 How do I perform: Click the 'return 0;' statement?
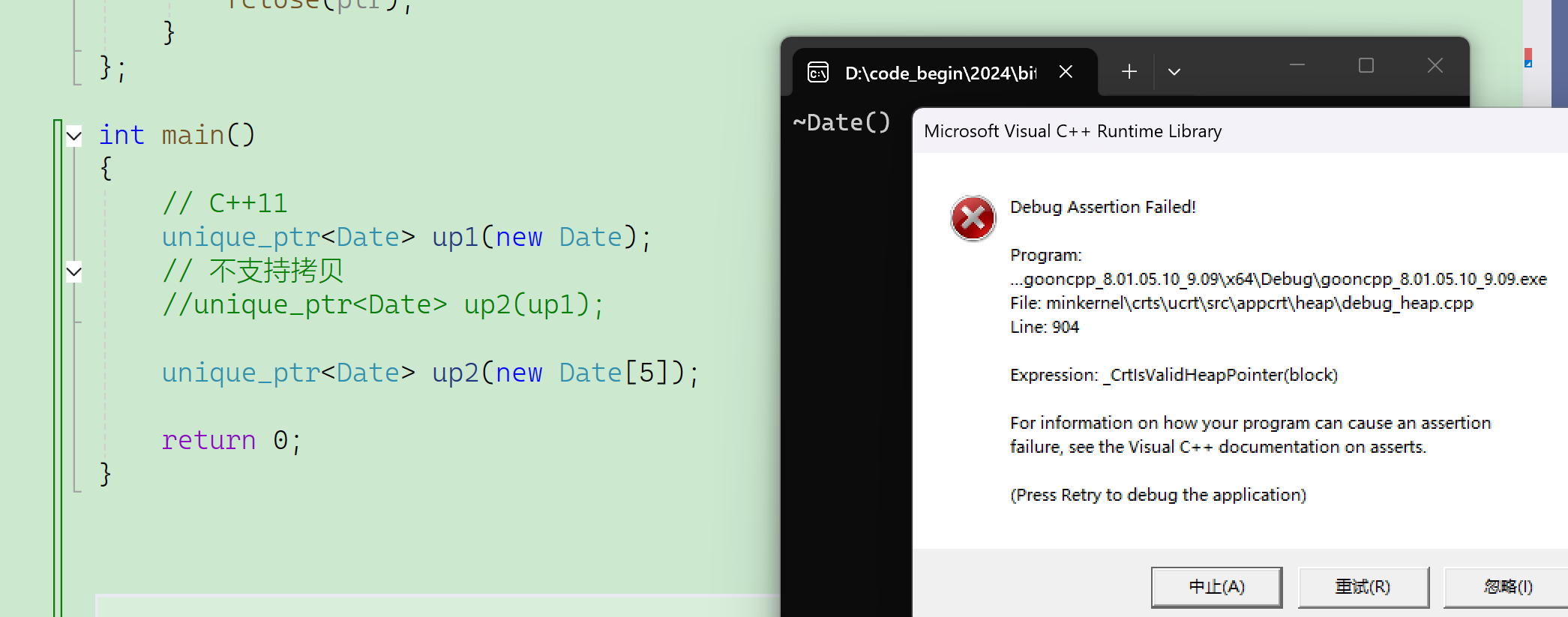pos(232,440)
